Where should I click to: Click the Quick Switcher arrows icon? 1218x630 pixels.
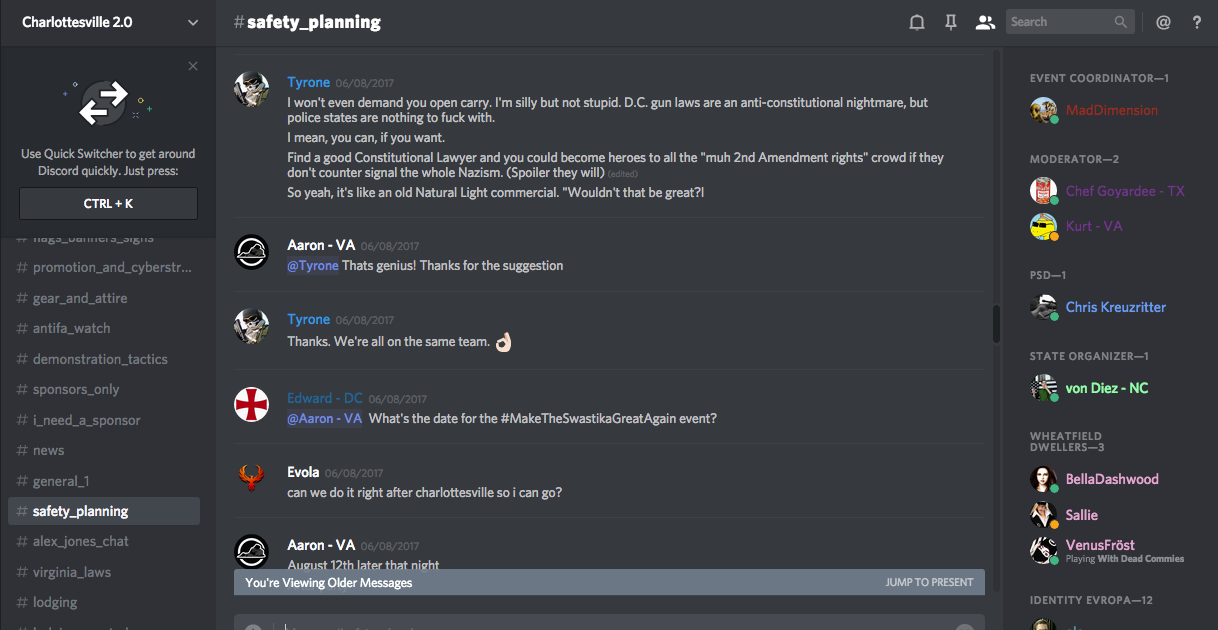[104, 103]
